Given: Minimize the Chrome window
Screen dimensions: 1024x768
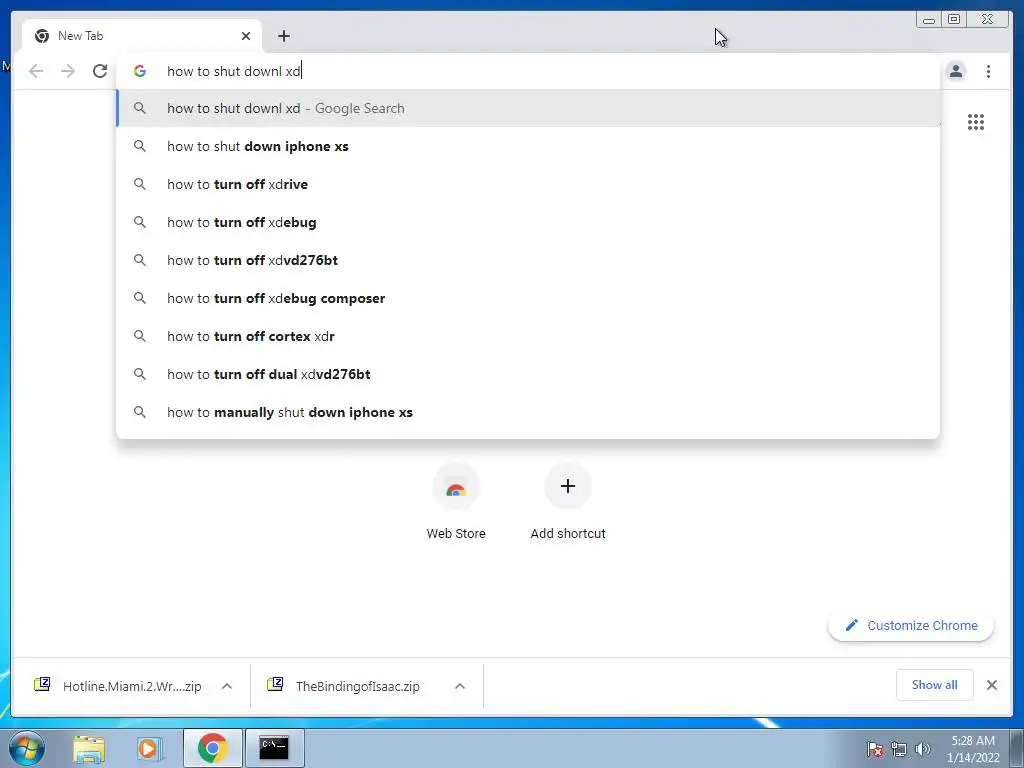Looking at the screenshot, I should click(929, 20).
